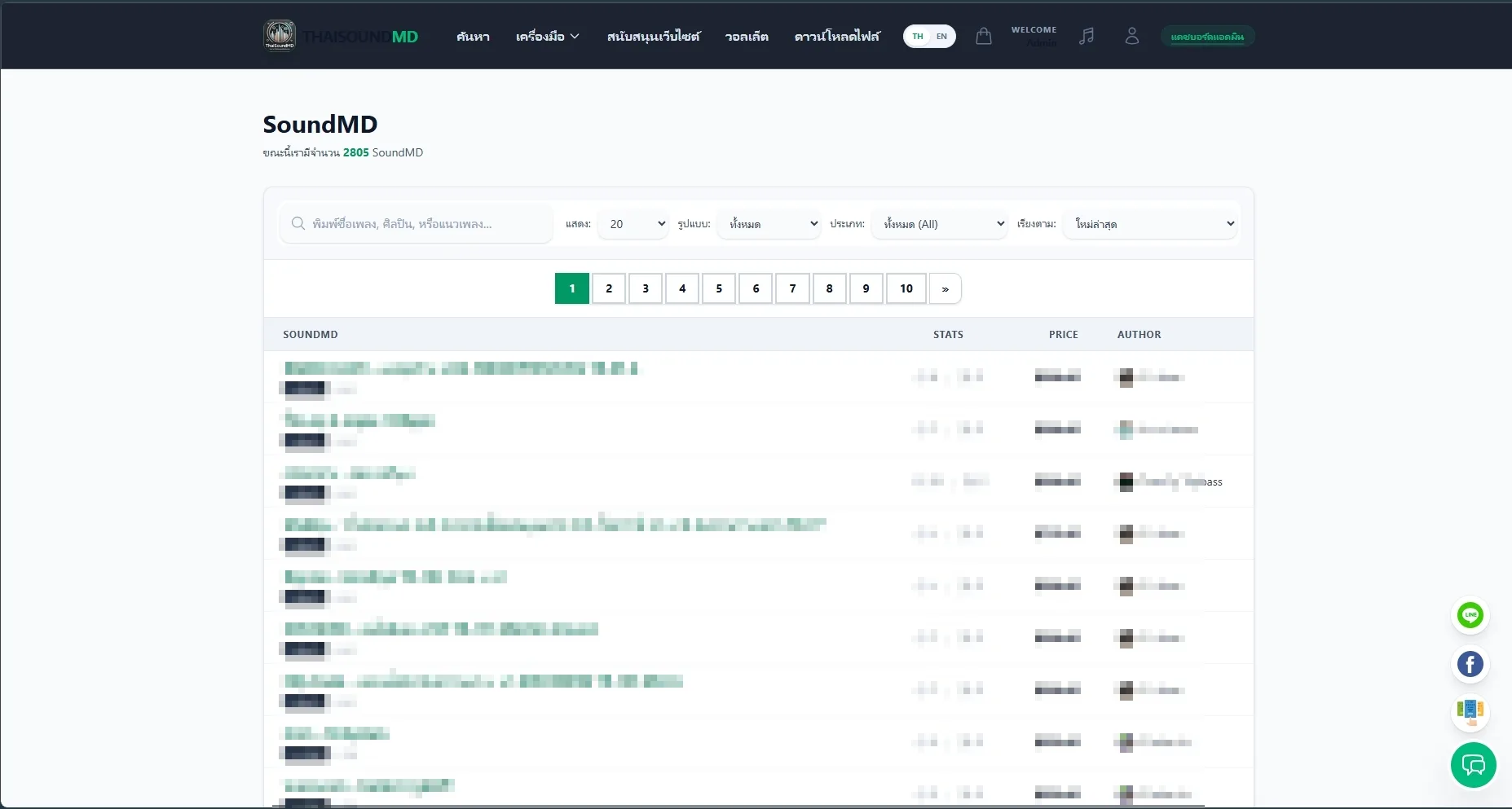This screenshot has height=809, width=1512.
Task: Open the เรียงตาม sort dropdown
Action: pyautogui.click(x=1150, y=223)
